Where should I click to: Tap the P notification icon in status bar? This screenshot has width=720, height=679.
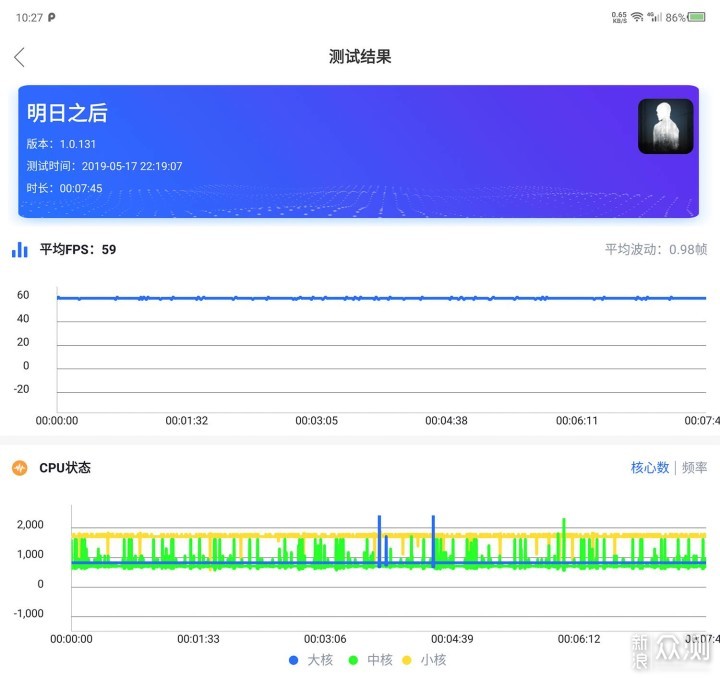(x=51, y=17)
